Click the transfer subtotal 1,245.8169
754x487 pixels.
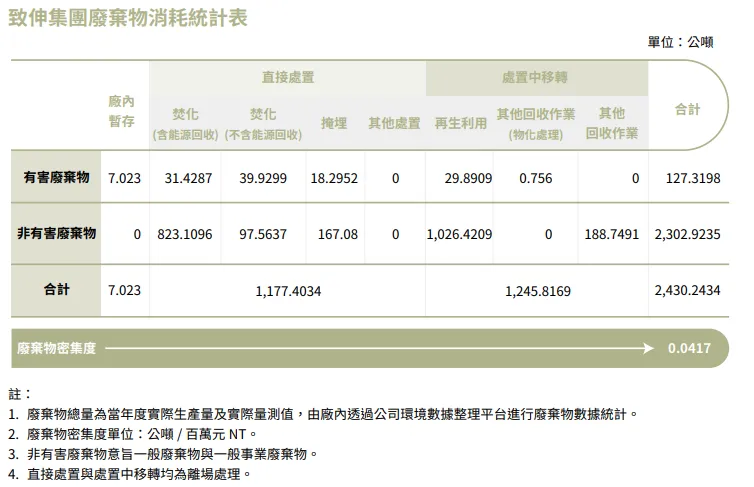tap(537, 290)
